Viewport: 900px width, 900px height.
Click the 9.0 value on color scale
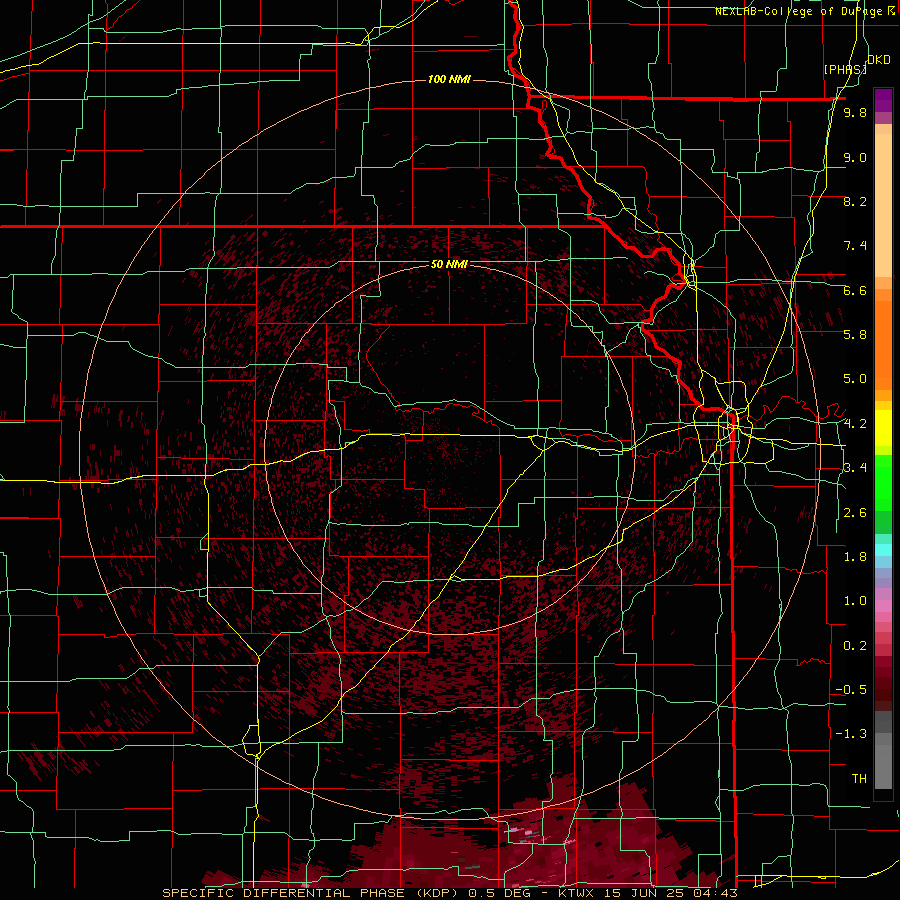tap(855, 157)
